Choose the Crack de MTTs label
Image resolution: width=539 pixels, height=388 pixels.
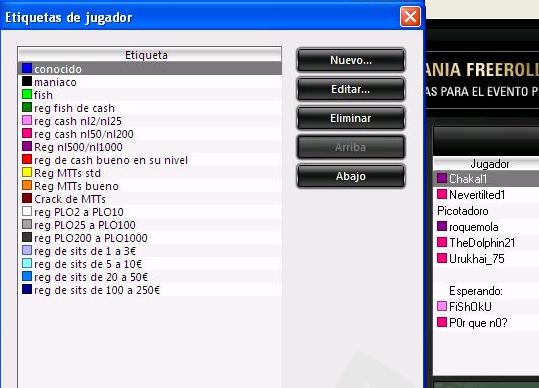click(x=150, y=199)
